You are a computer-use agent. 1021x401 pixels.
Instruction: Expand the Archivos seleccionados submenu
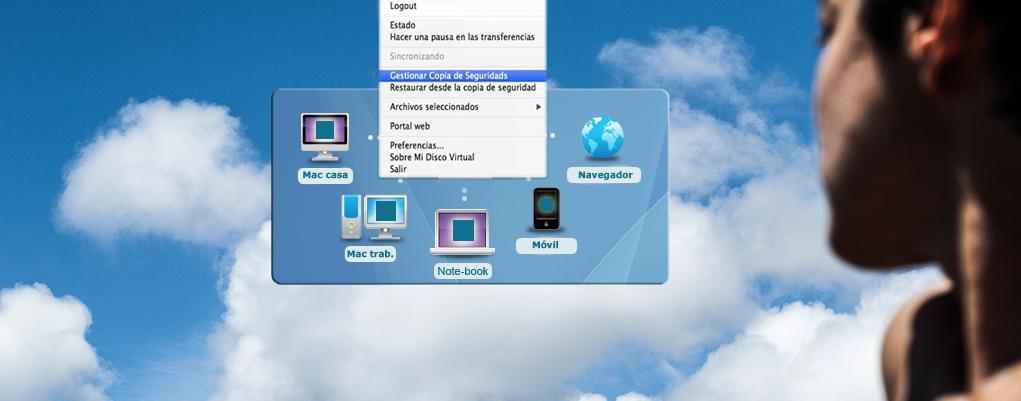click(434, 107)
